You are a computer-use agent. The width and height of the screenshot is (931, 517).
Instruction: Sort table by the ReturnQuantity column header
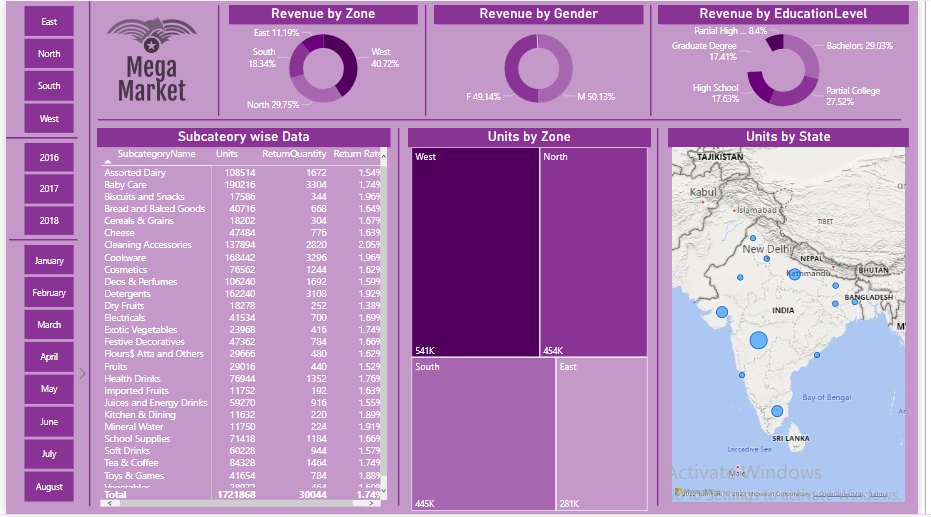click(294, 154)
